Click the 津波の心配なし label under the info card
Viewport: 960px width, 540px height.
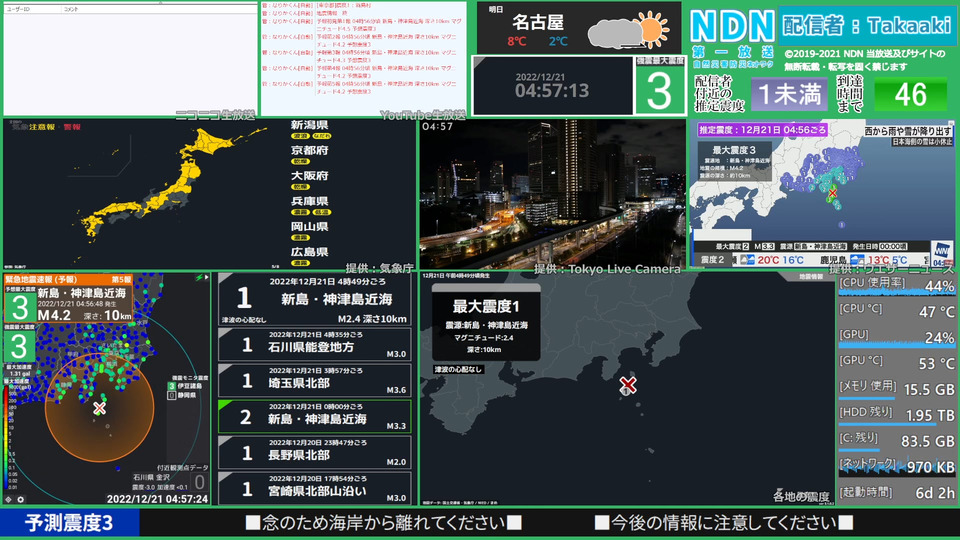coord(459,369)
